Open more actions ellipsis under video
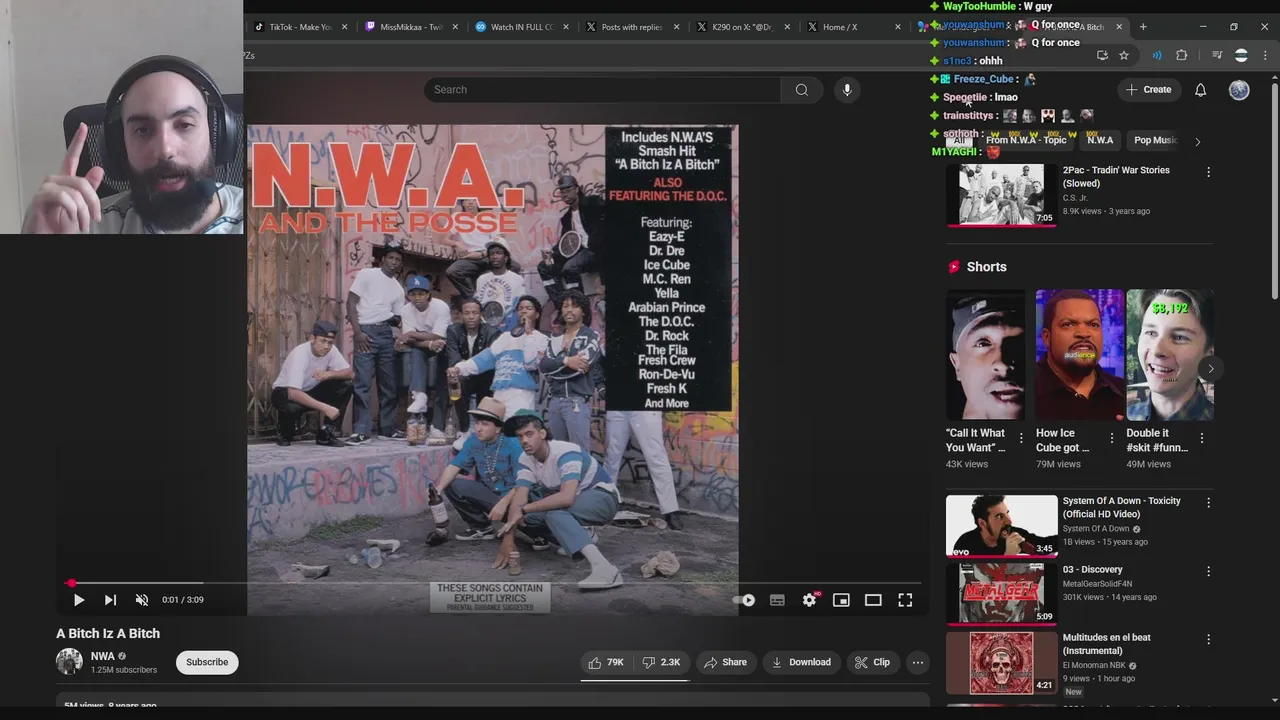Image resolution: width=1280 pixels, height=720 pixels. click(x=917, y=662)
